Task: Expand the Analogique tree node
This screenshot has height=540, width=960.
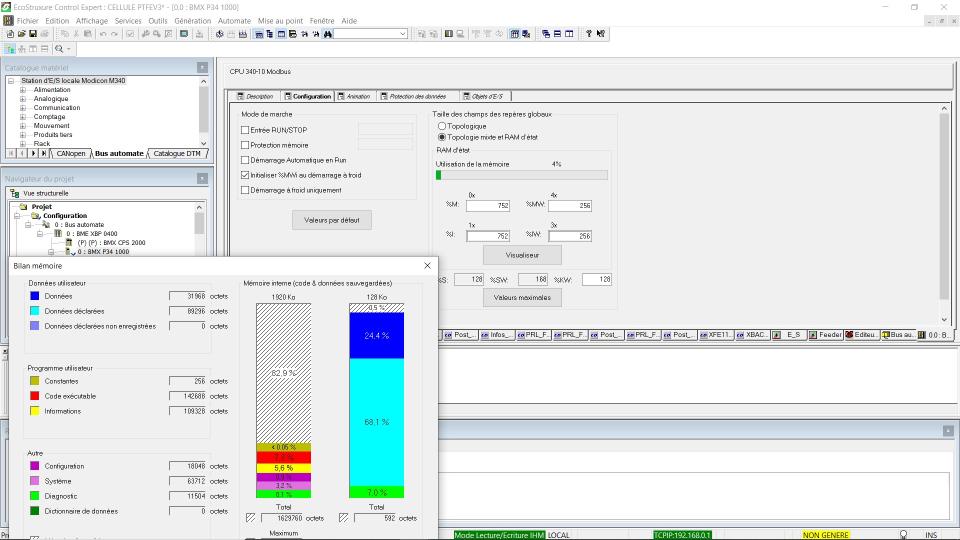Action: (x=23, y=99)
